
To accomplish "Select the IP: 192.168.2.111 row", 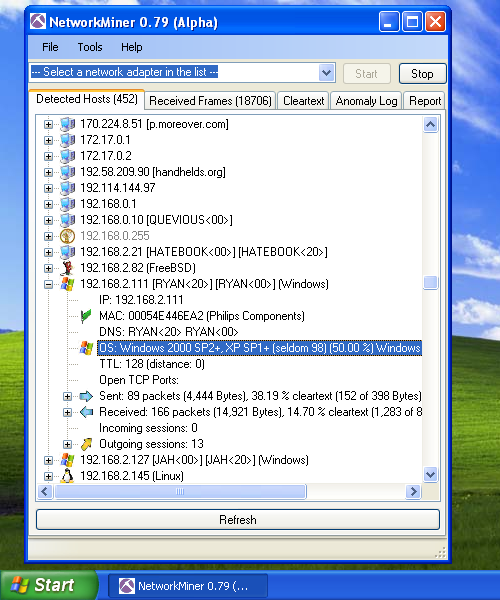I will [x=141, y=300].
